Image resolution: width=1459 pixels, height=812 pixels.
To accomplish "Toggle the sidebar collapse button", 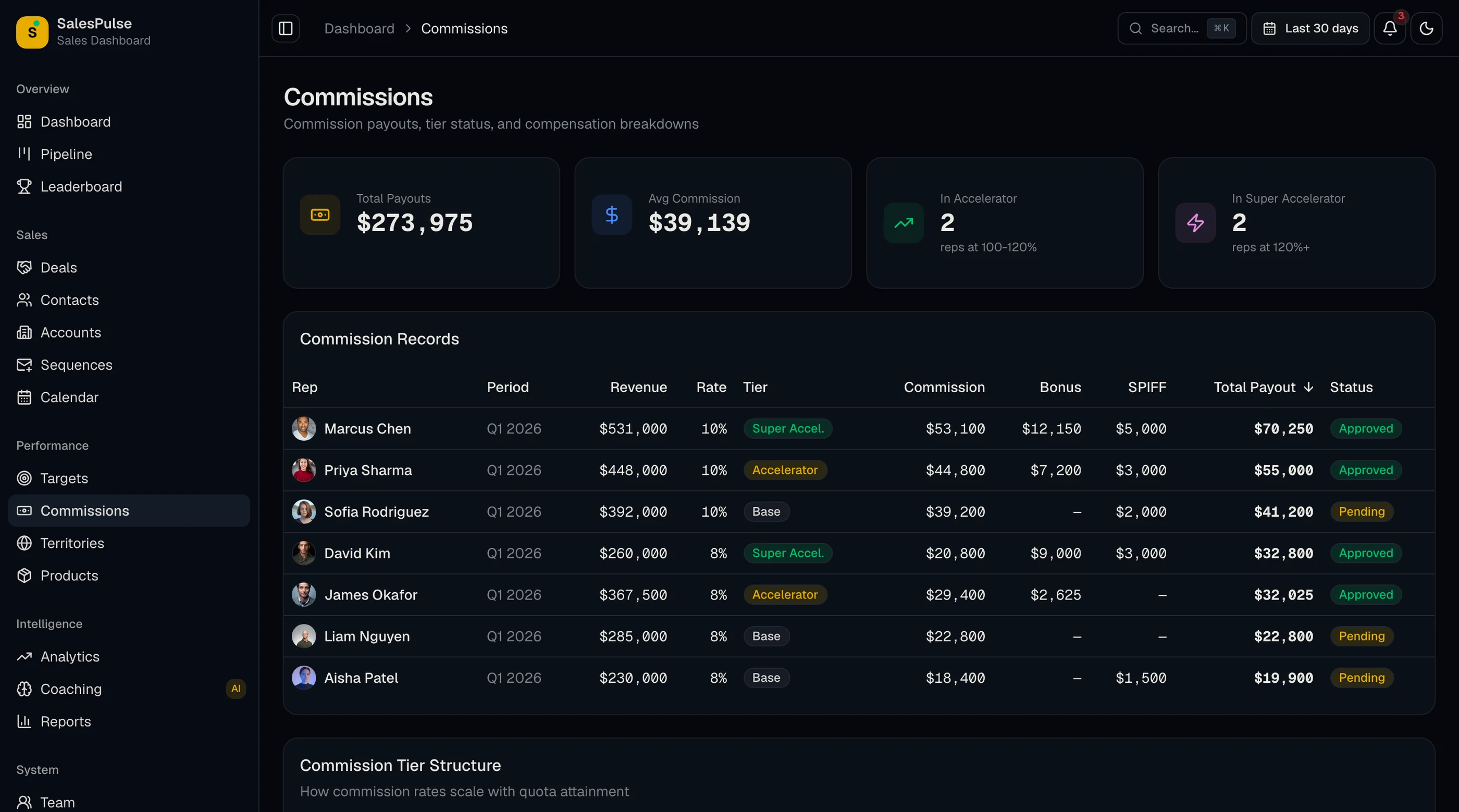I will coord(286,28).
